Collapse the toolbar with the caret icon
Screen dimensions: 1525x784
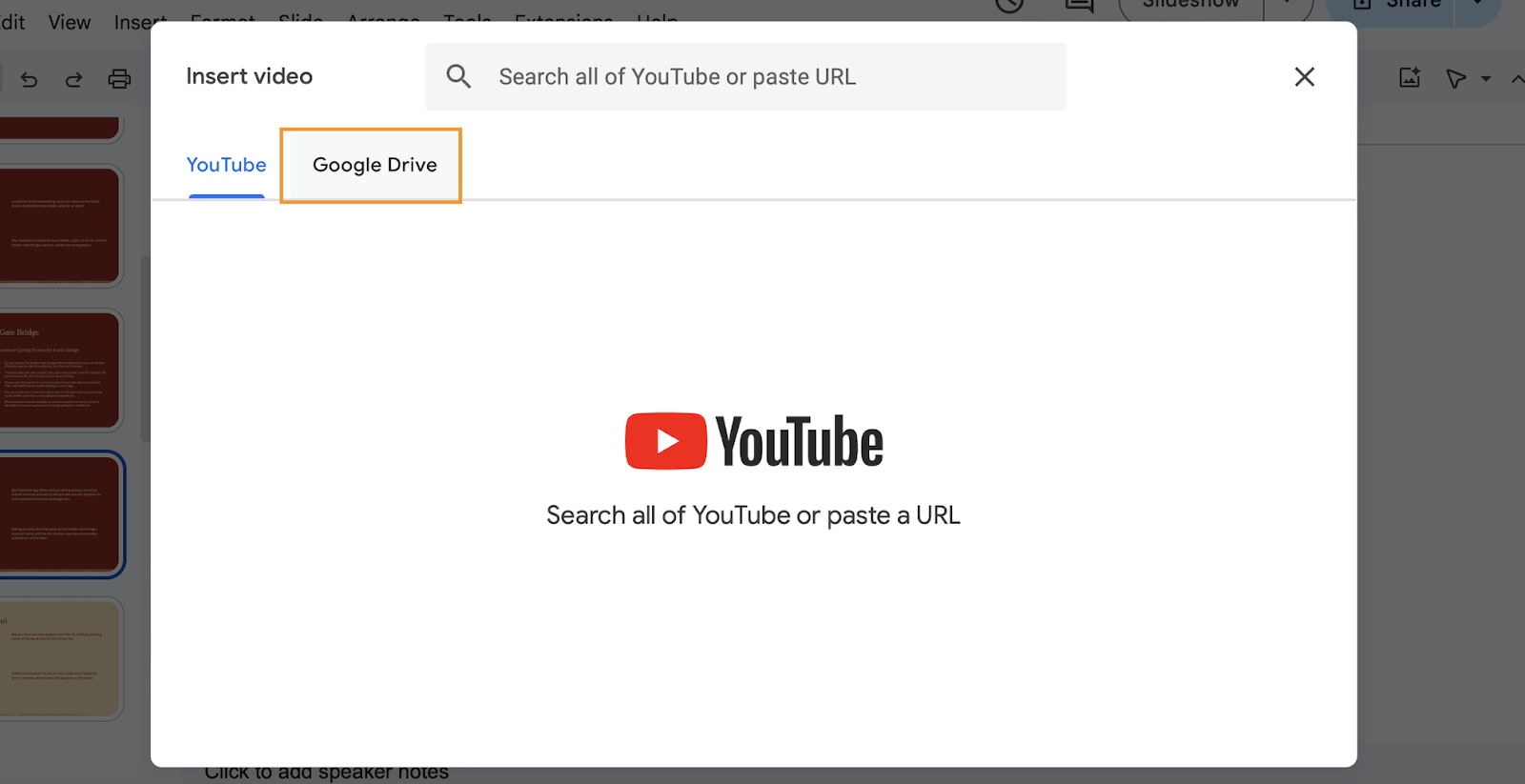[x=1516, y=79]
